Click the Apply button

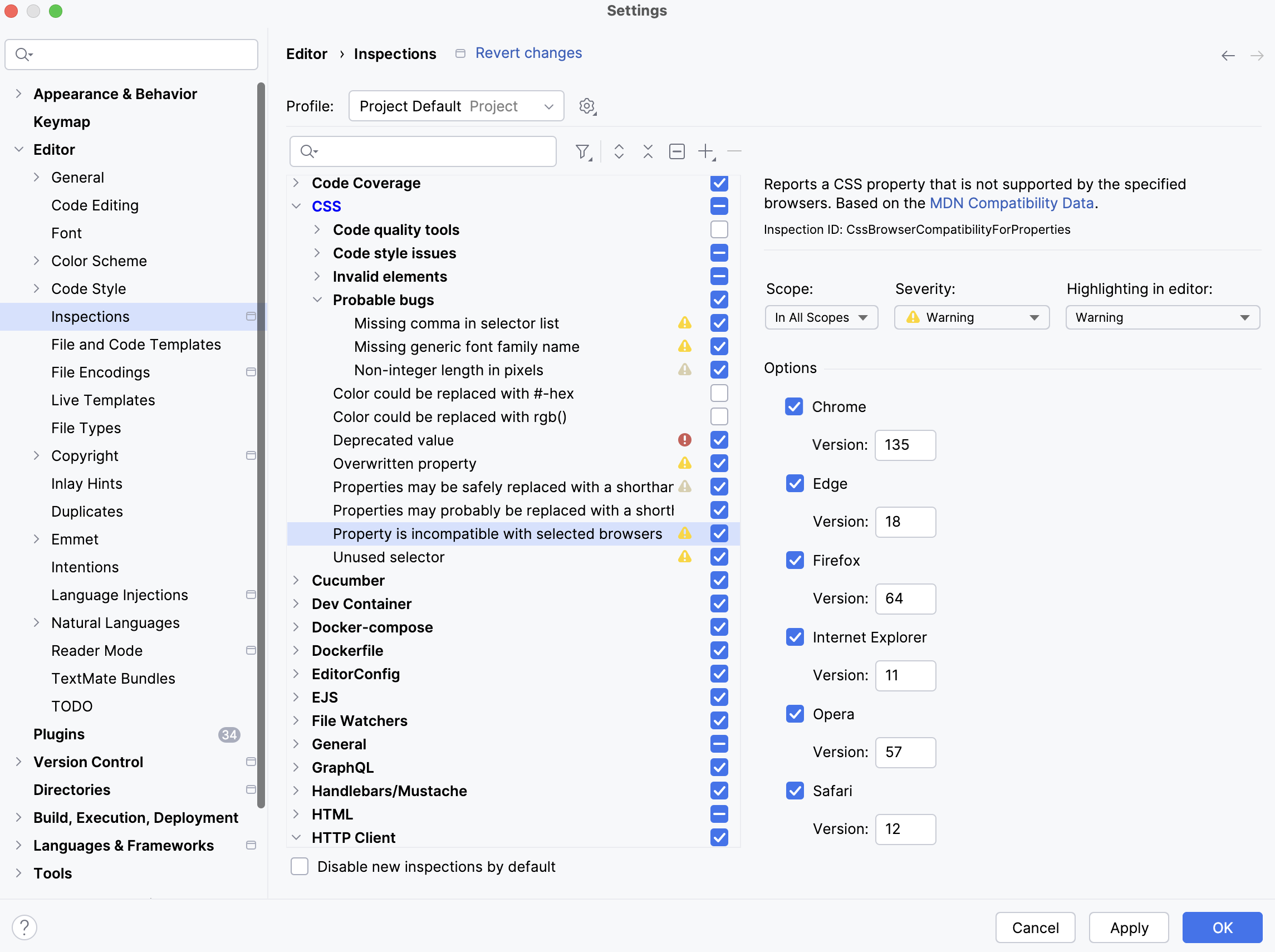coord(1129,927)
